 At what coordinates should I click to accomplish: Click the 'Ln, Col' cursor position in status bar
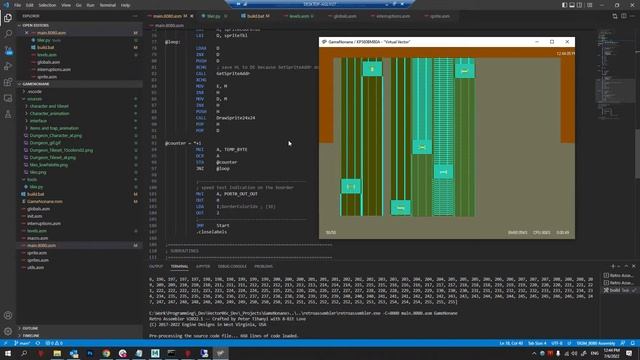click(x=511, y=343)
